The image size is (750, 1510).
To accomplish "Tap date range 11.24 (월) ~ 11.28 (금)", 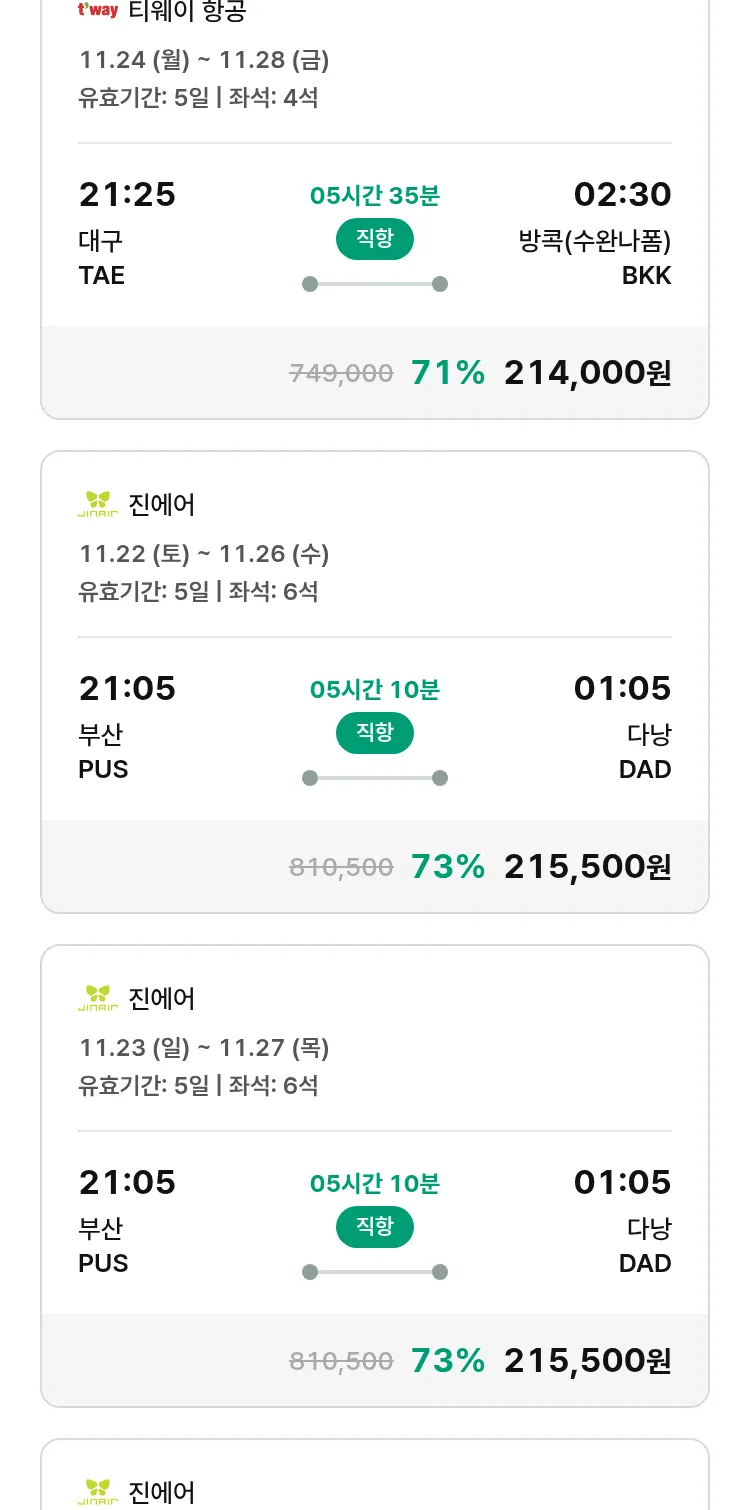I will pos(204,60).
